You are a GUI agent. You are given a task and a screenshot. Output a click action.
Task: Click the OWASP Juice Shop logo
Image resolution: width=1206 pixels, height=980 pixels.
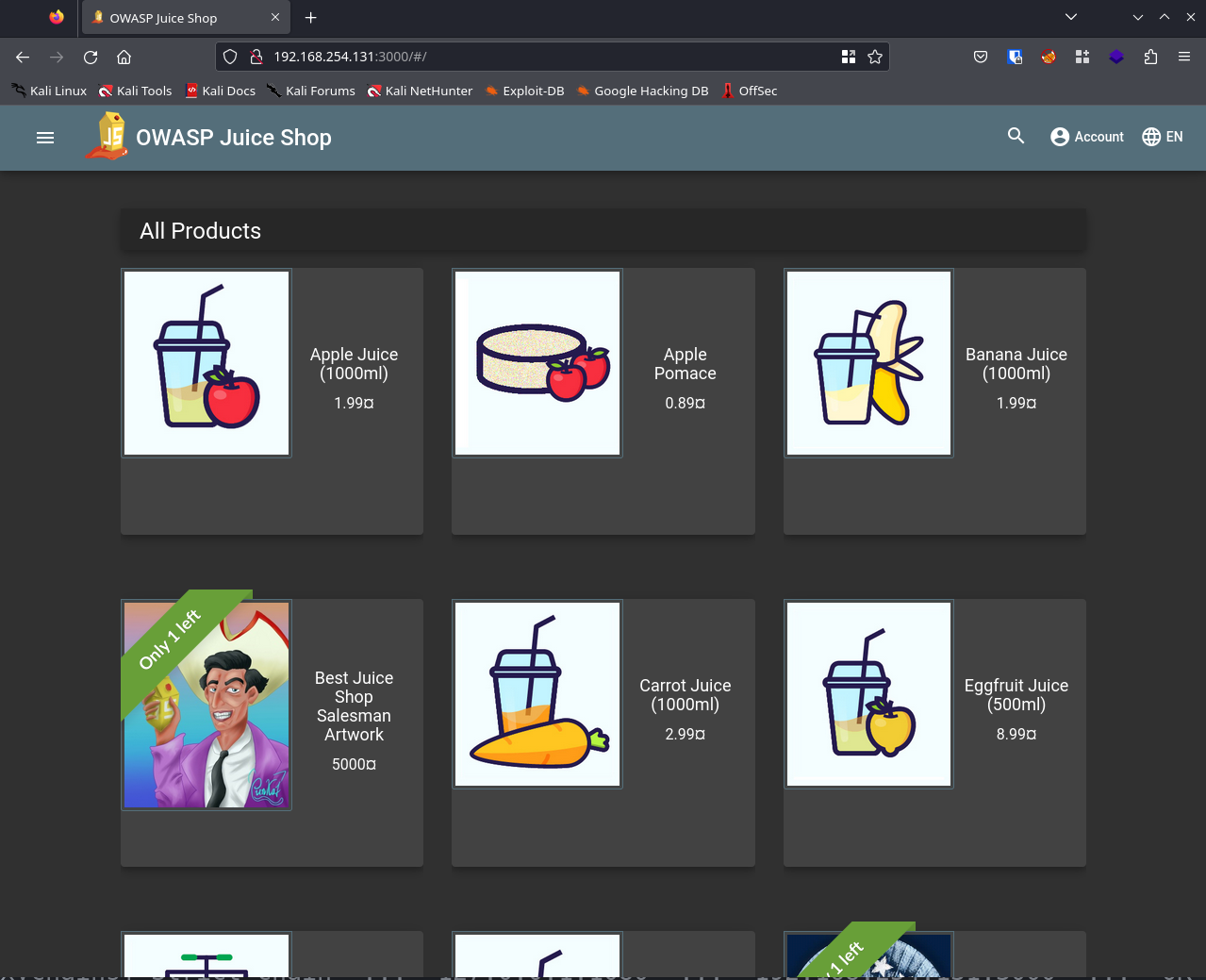pos(107,137)
